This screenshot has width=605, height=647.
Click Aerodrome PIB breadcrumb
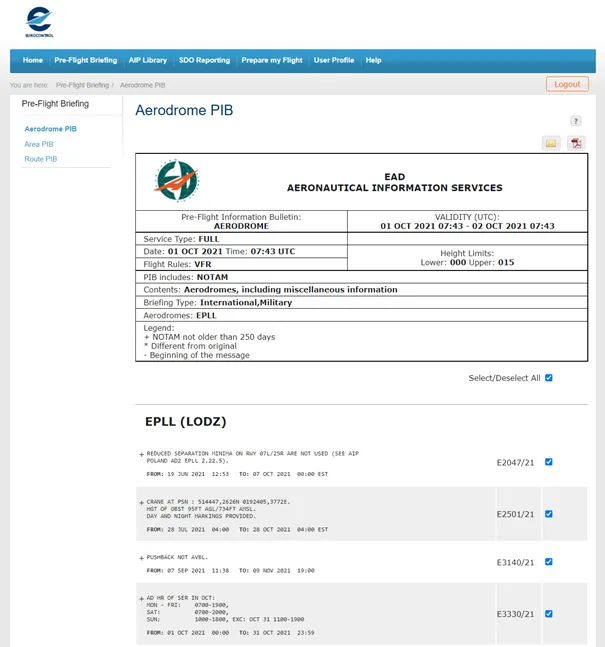tap(143, 85)
